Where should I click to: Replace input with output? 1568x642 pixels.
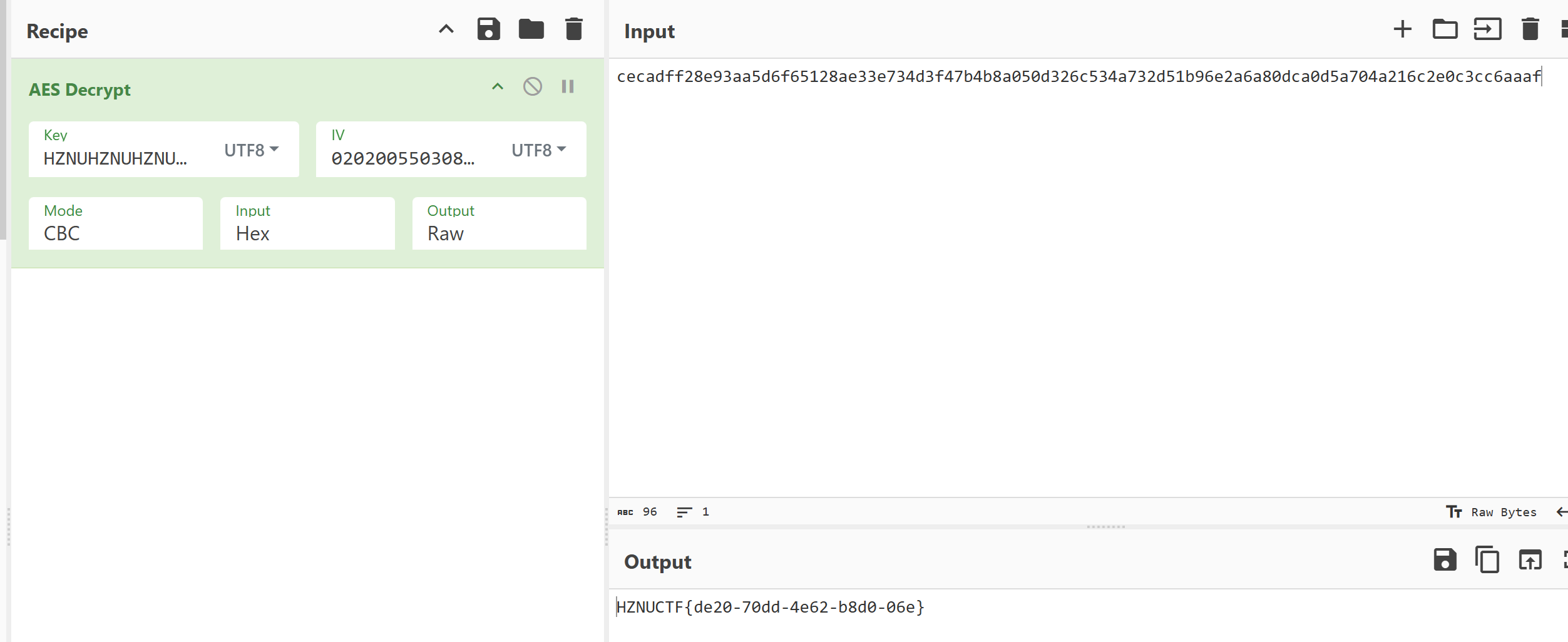tap(1530, 560)
